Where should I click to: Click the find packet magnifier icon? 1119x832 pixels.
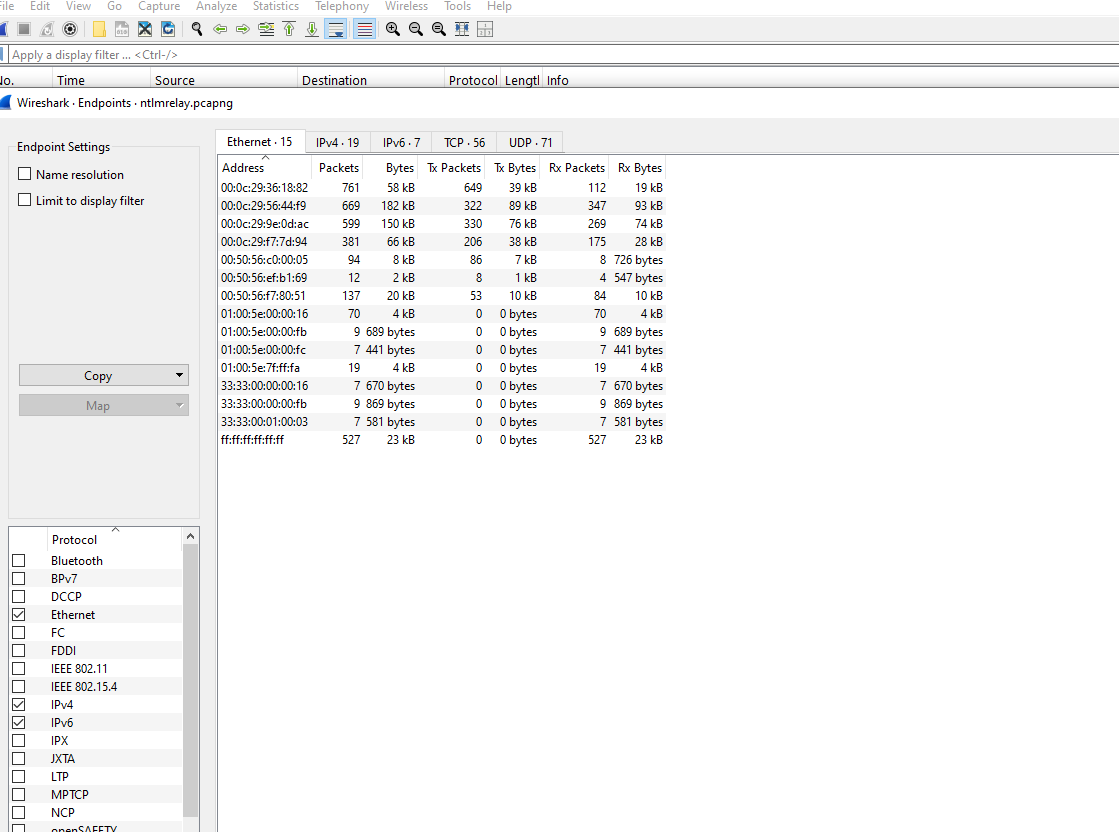[197, 29]
